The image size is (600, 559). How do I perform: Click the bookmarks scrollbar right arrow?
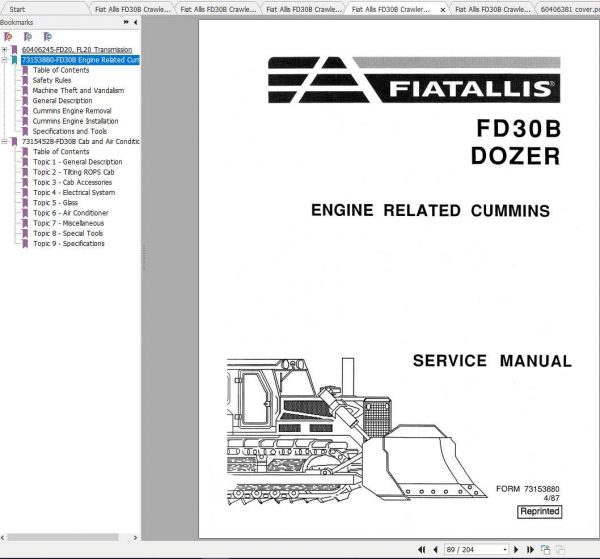[x=135, y=537]
